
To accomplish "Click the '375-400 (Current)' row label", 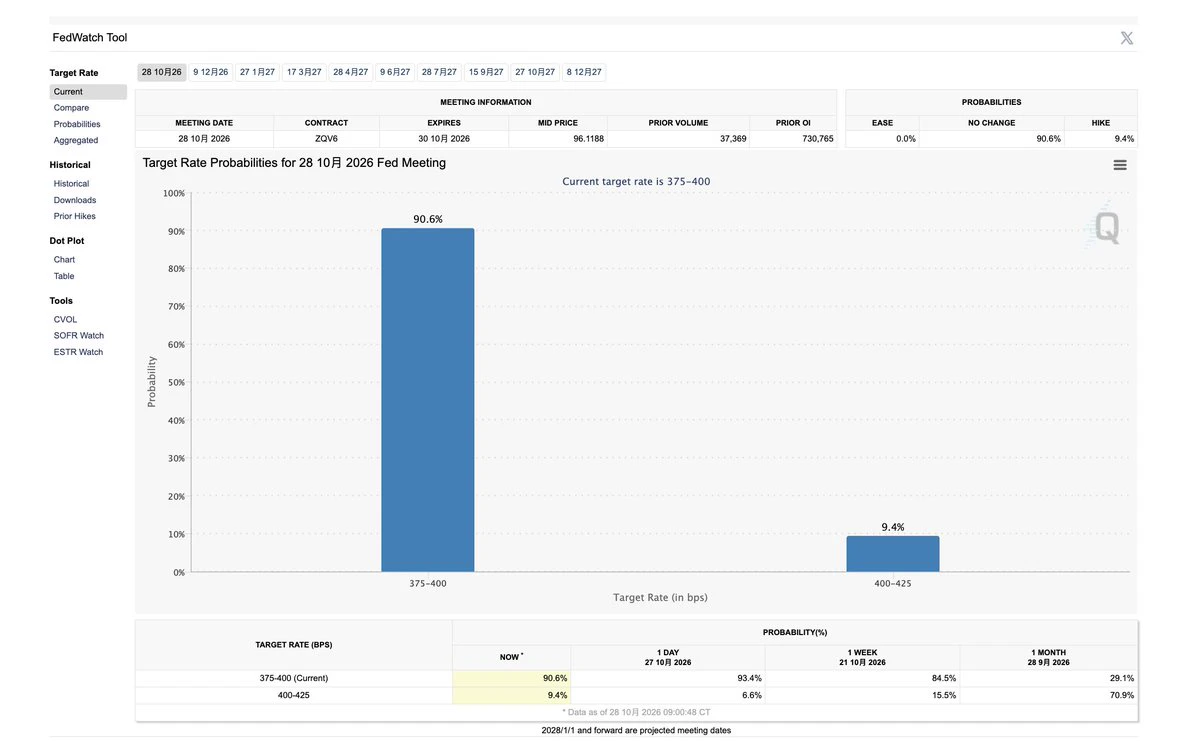I will (x=294, y=678).
